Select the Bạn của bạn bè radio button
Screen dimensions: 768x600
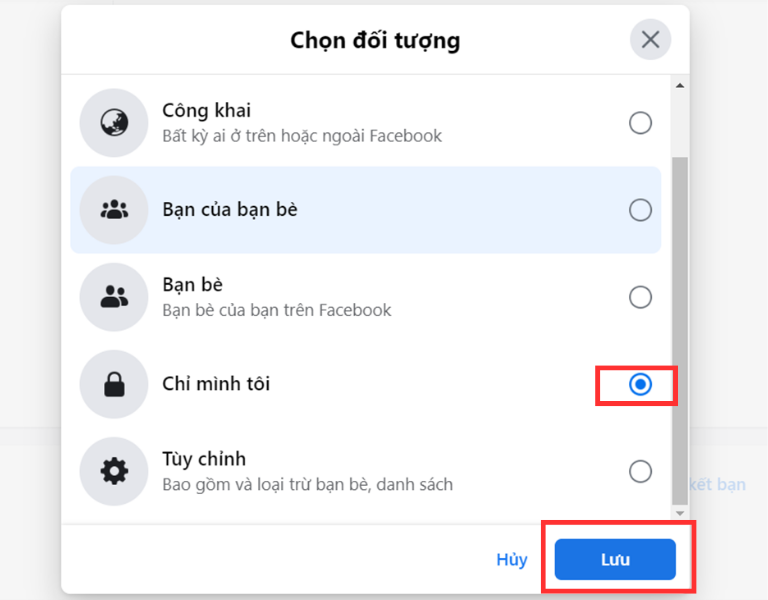tap(640, 210)
